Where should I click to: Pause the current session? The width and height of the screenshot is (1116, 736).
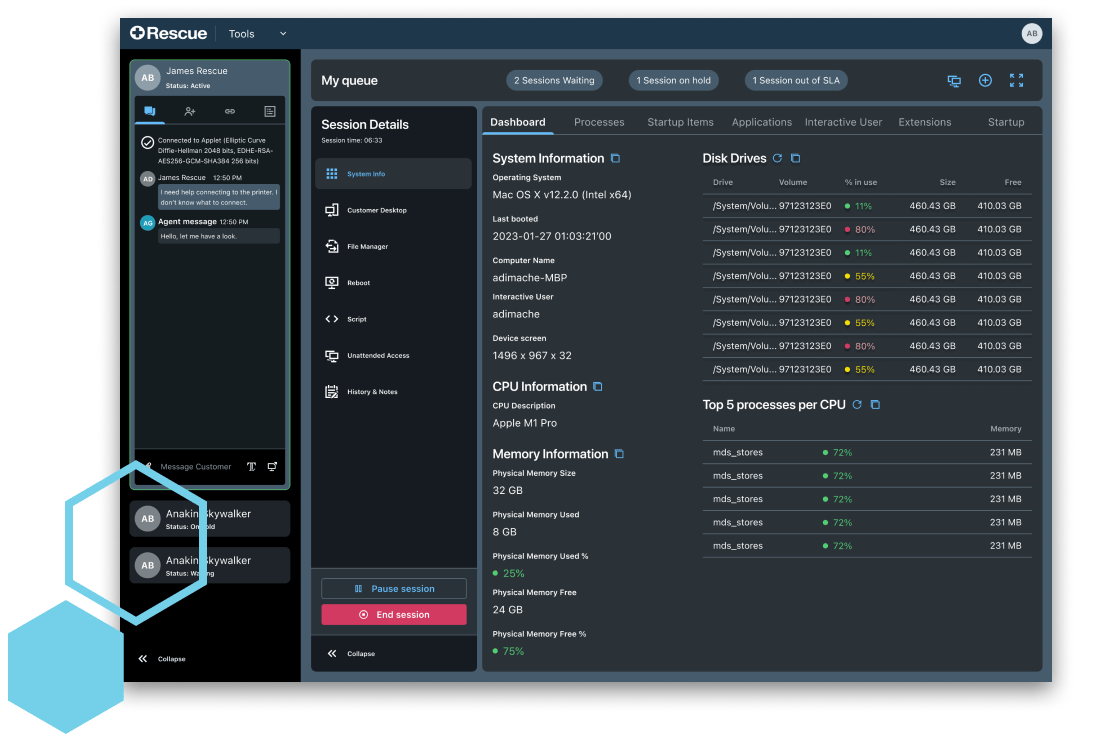tap(393, 588)
